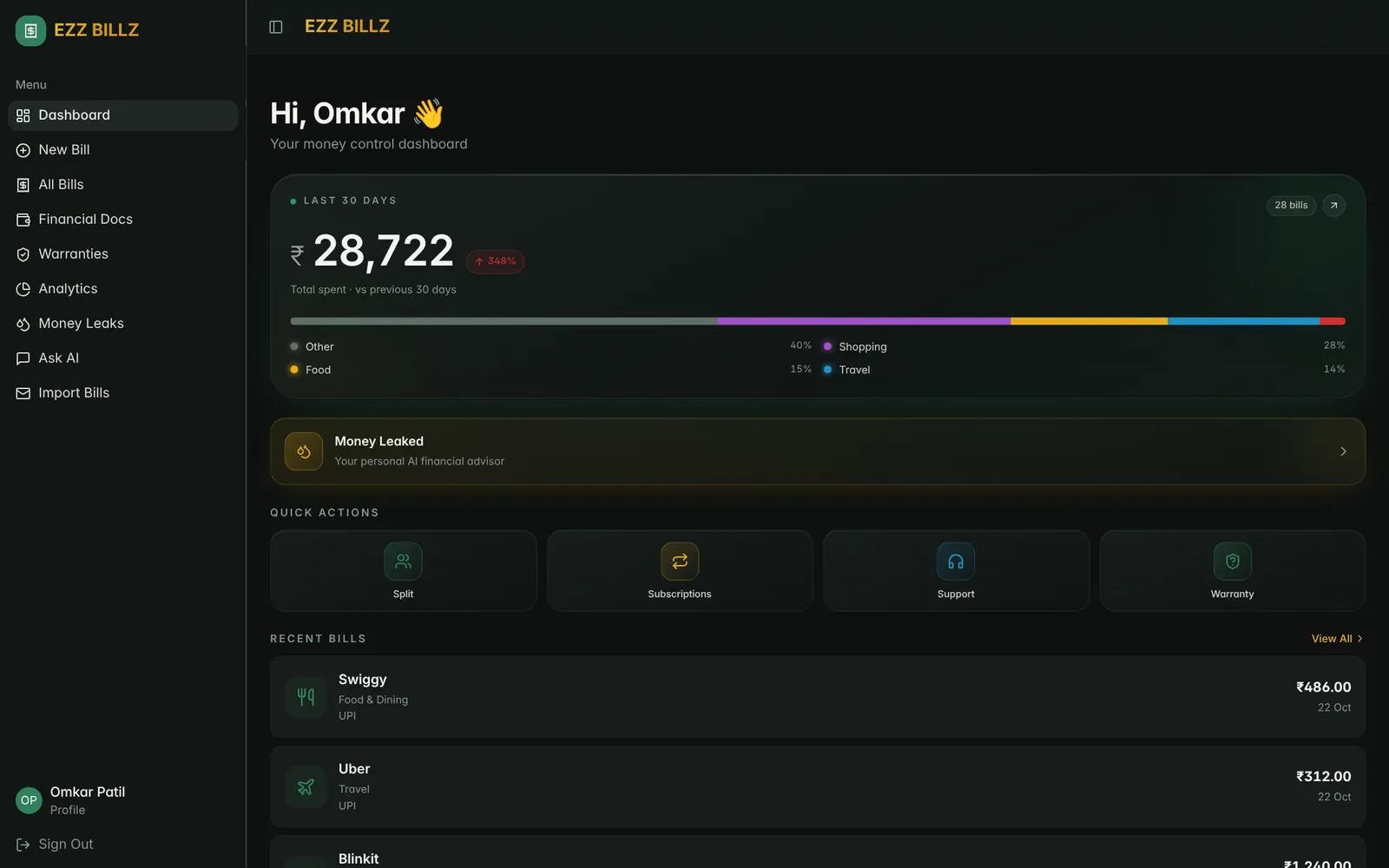Toggle the sidebar panel icon
The height and width of the screenshot is (868, 1389).
click(276, 27)
